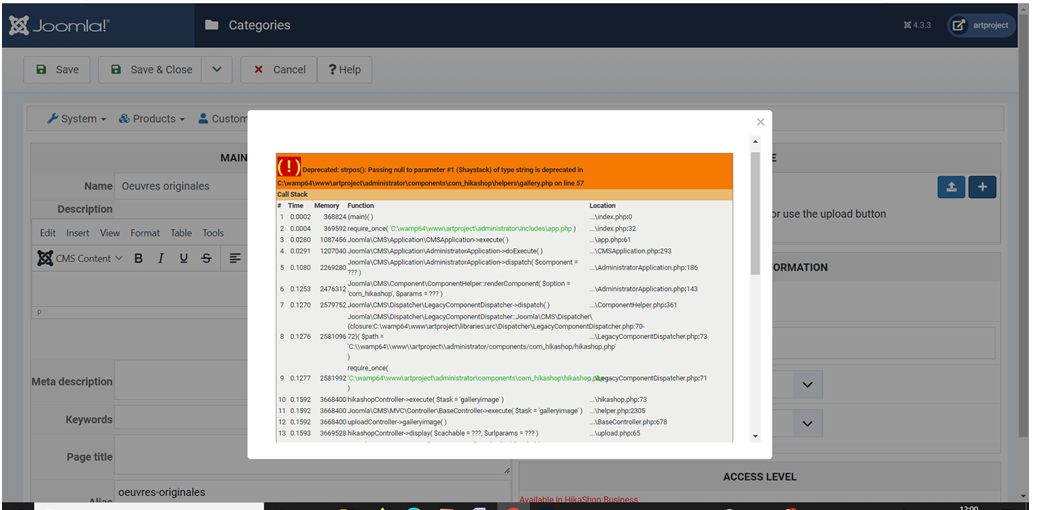This screenshot has width=1053, height=510.
Task: Click the 'Available in HikaShop Business' notice
Action: click(x=579, y=500)
